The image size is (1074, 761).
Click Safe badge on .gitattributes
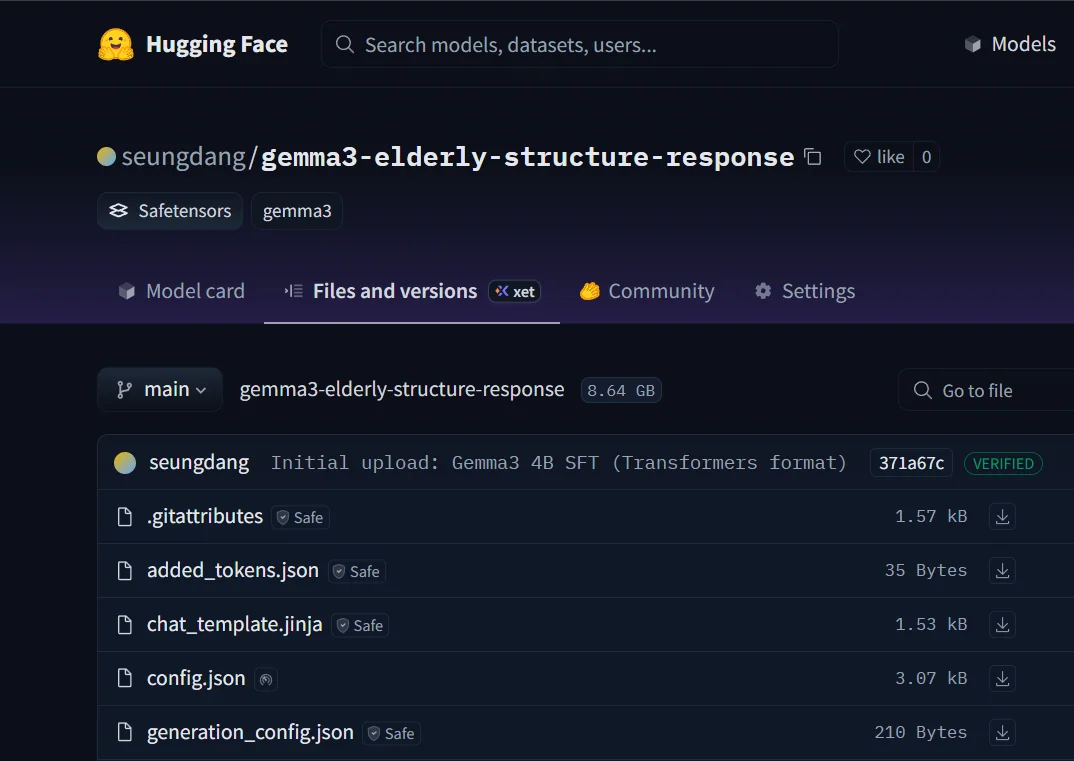pos(301,517)
